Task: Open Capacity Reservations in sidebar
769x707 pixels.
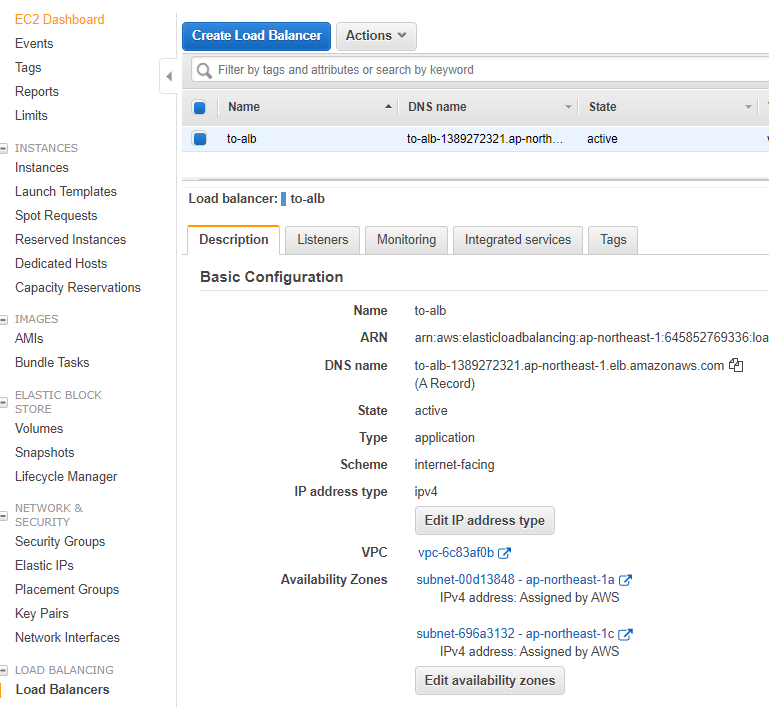Action: (77, 288)
